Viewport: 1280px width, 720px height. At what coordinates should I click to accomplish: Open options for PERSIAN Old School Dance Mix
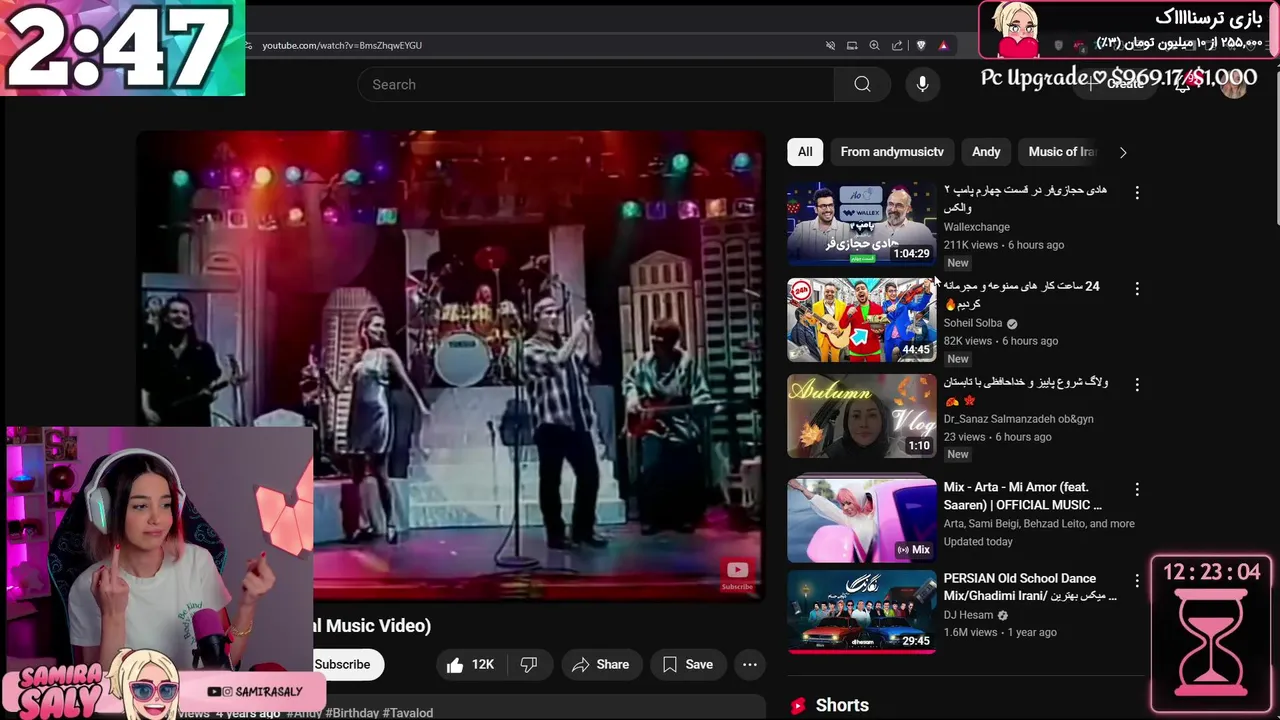tap(1137, 580)
